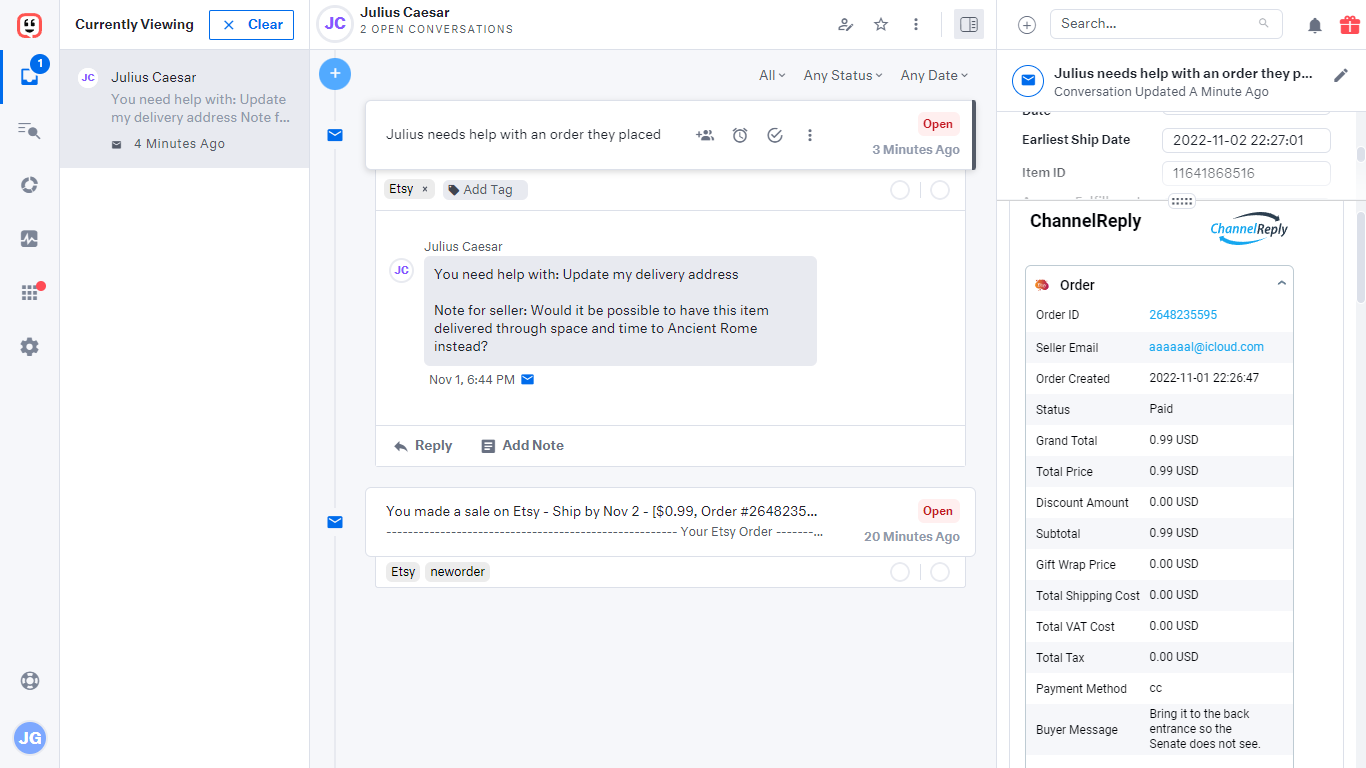Click the pencil edit icon in right panel
The height and width of the screenshot is (768, 1366).
click(x=1342, y=75)
